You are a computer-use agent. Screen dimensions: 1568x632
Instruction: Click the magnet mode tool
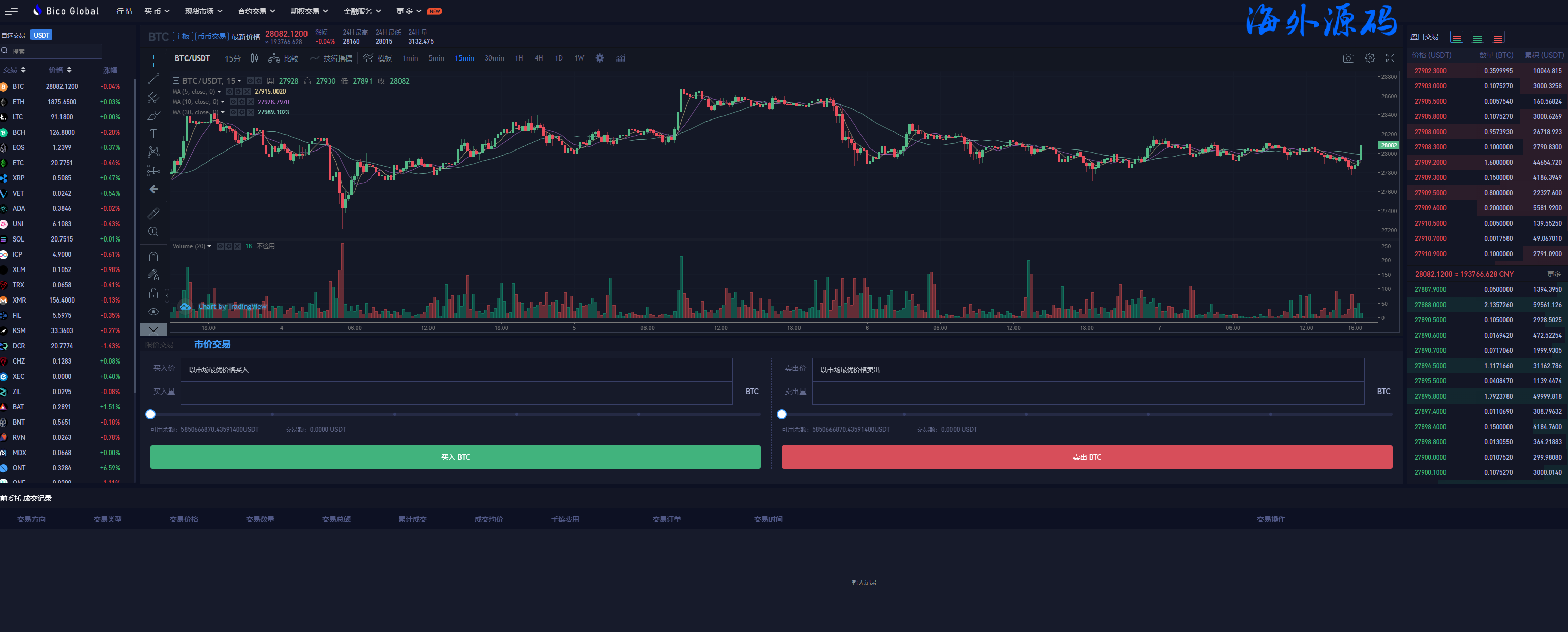[153, 256]
